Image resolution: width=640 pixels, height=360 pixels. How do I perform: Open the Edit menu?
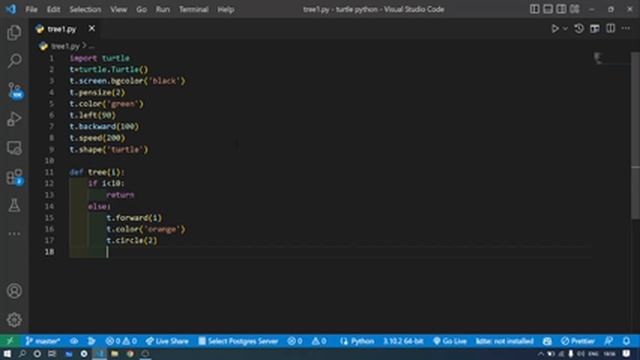(53, 9)
